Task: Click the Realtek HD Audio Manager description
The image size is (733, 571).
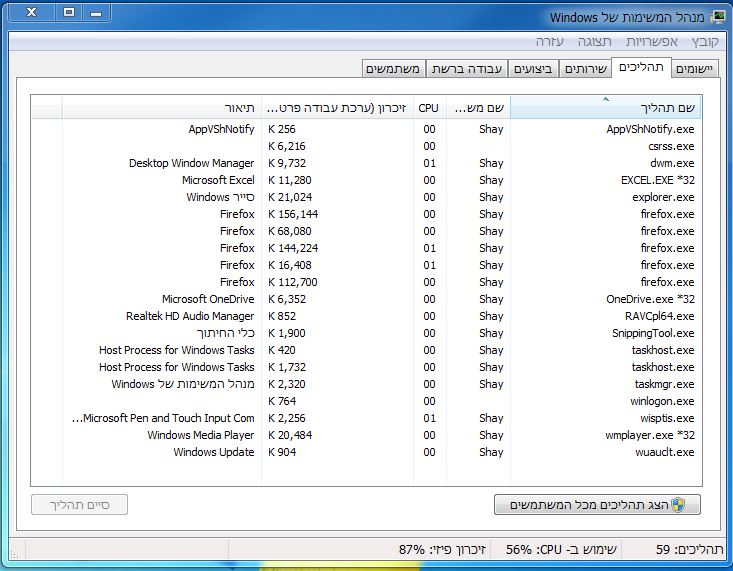Action: point(190,316)
